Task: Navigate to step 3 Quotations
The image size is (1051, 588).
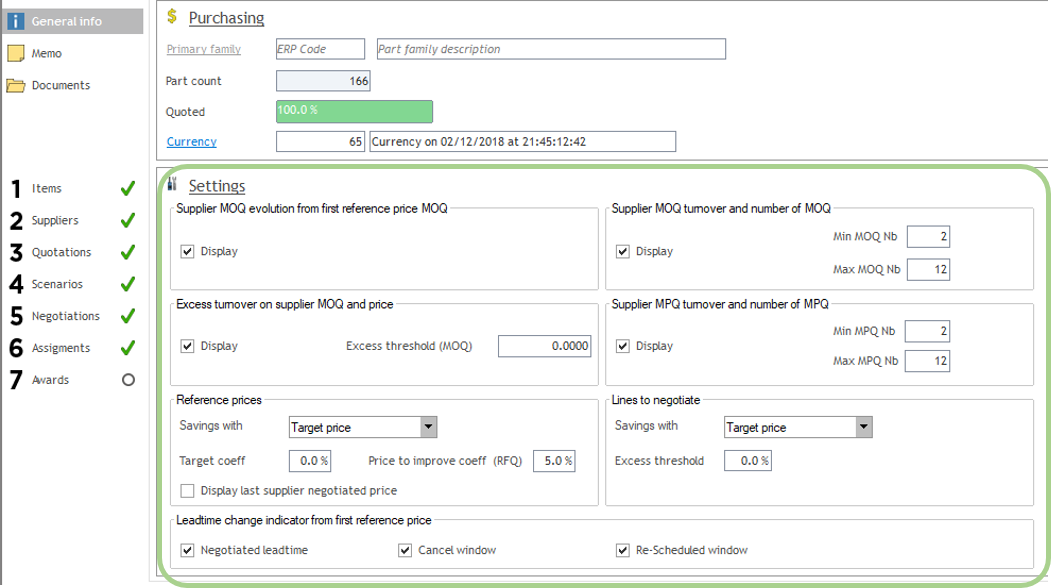Action: [x=61, y=252]
